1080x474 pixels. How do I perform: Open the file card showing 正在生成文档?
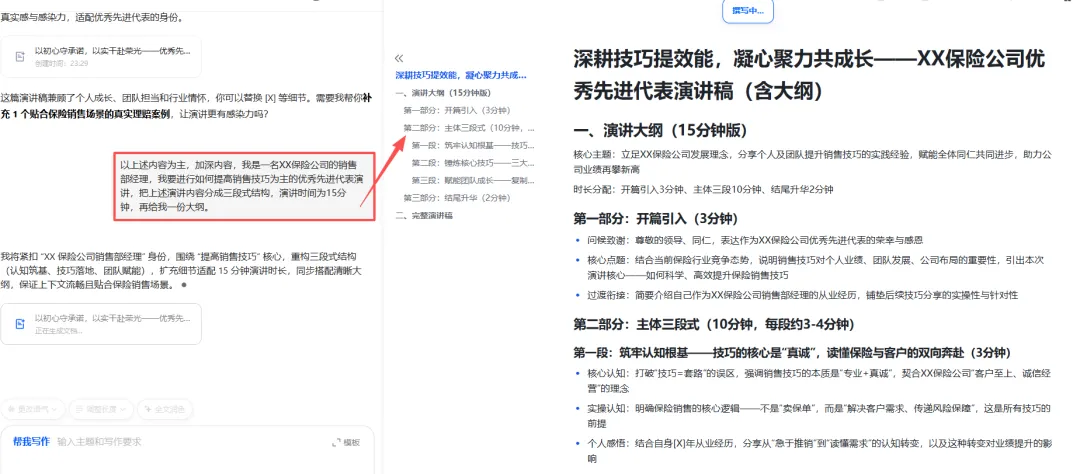pos(101,324)
